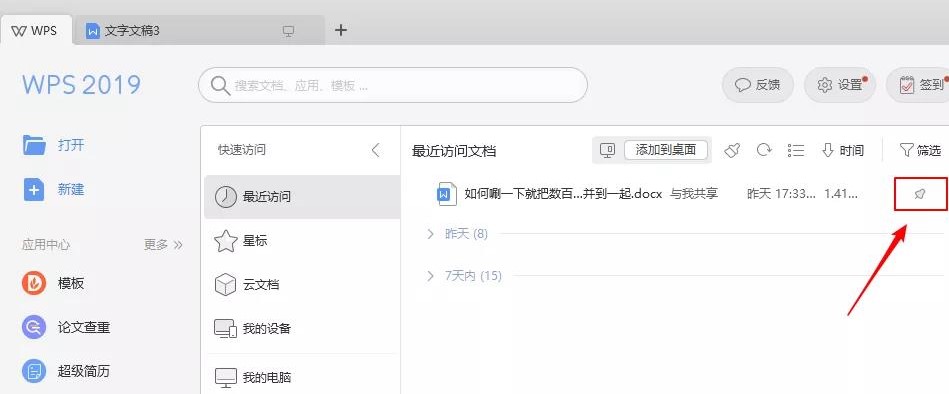Image resolution: width=949 pixels, height=394 pixels.
Task: Select 最近访问 in quick access
Action: [302, 197]
